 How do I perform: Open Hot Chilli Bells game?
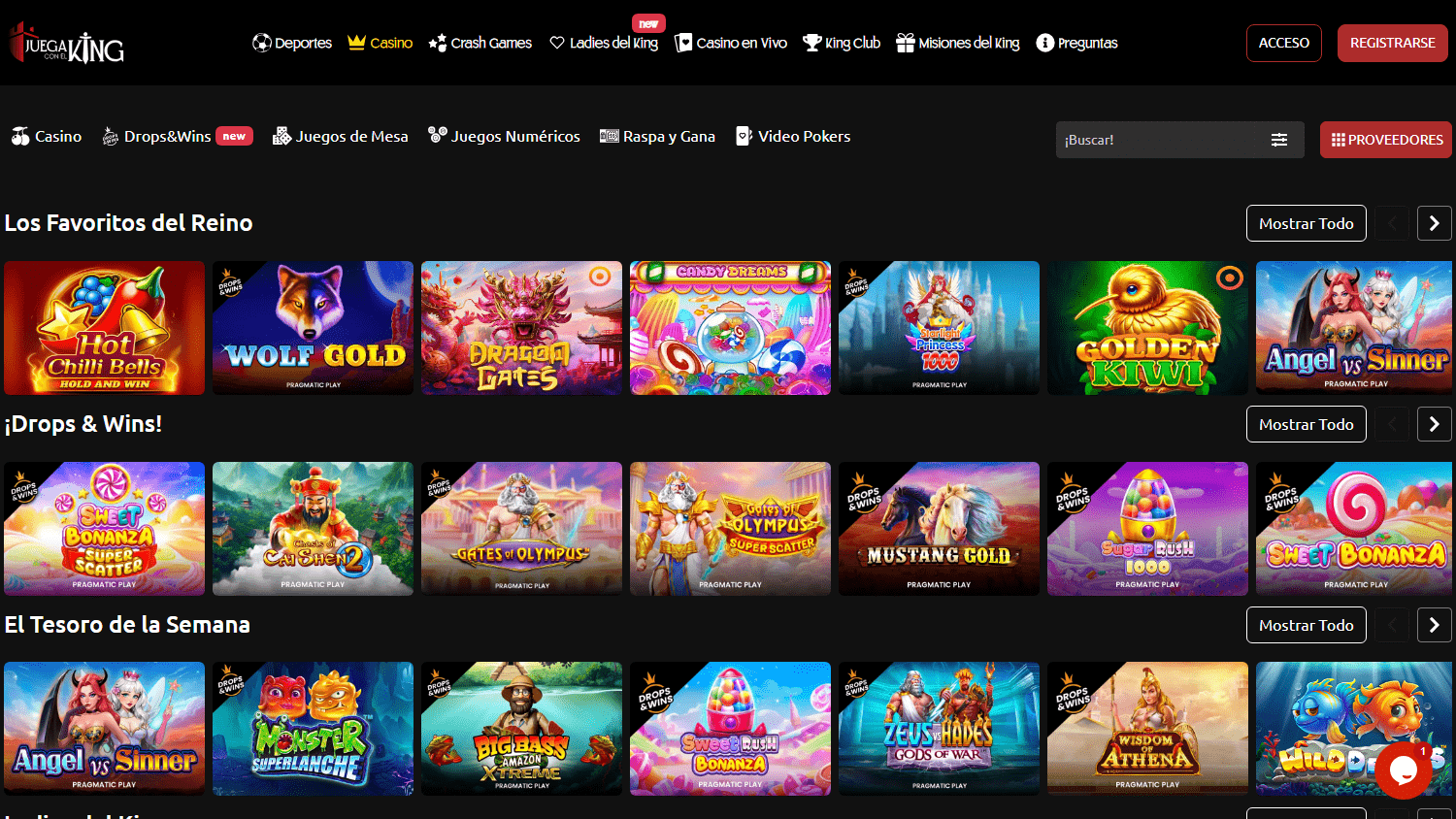[104, 328]
